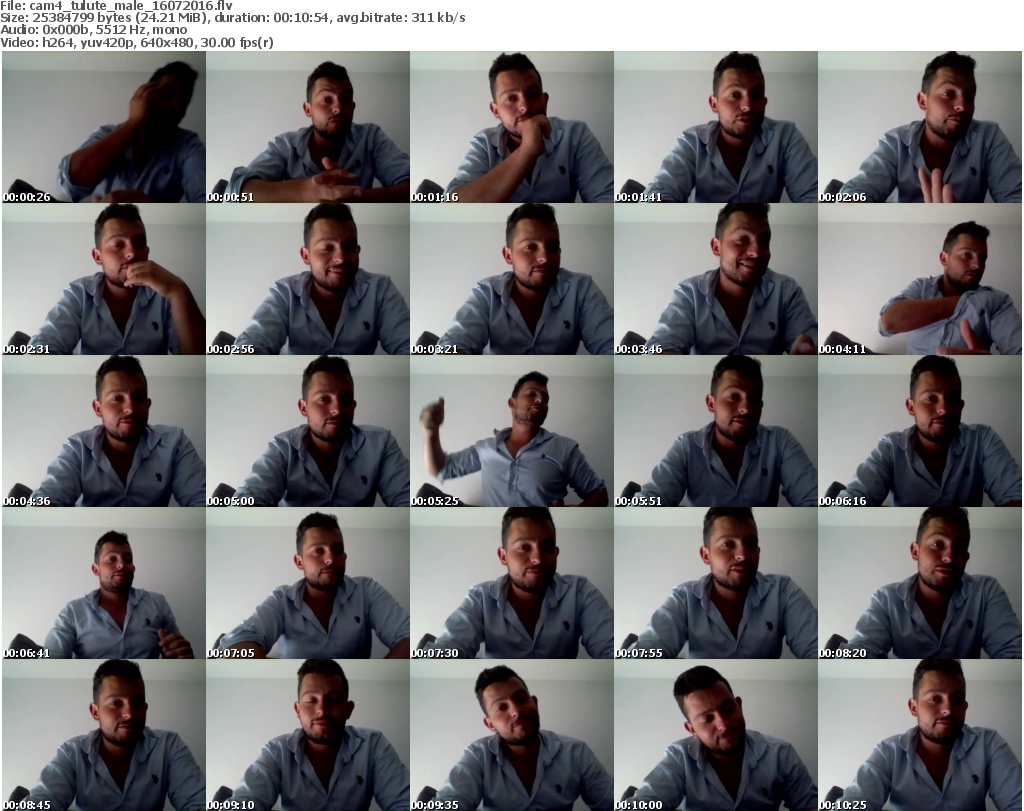The image size is (1024, 811).
Task: Select the thumbnail frame stamped 00:09:10
Action: pyautogui.click(x=308, y=735)
